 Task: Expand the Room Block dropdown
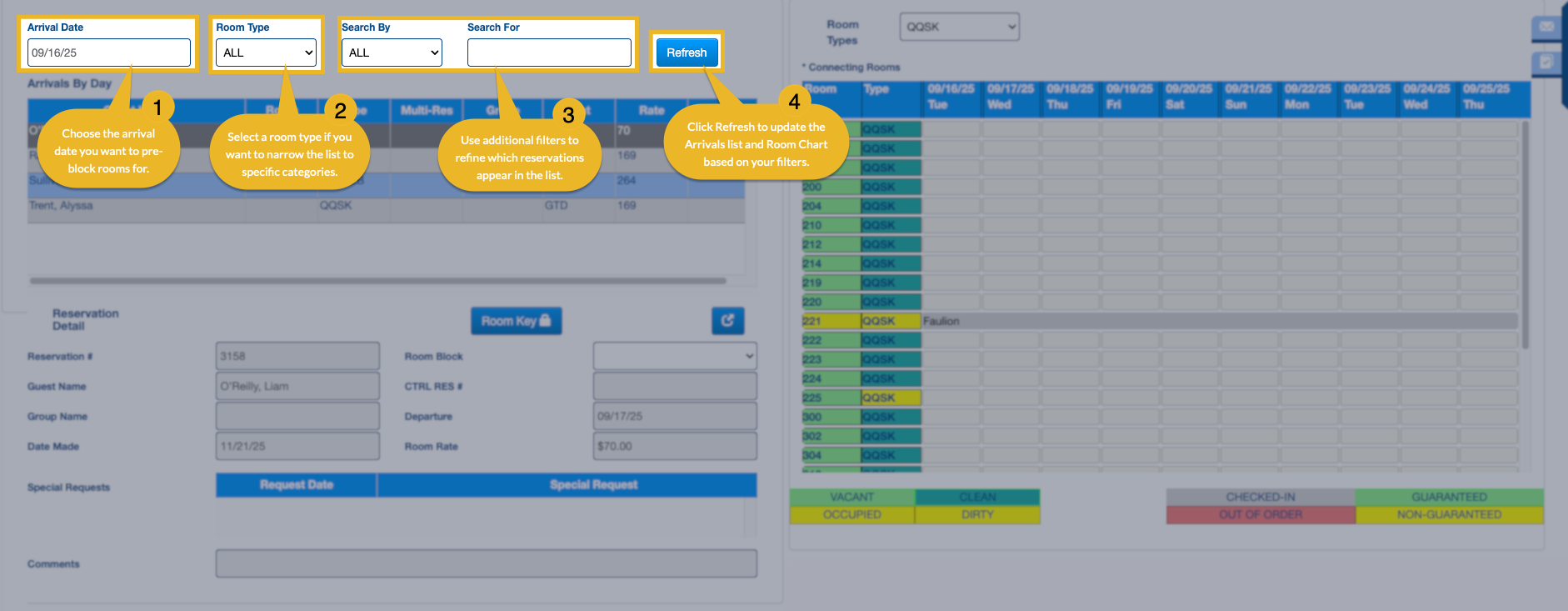tap(674, 356)
